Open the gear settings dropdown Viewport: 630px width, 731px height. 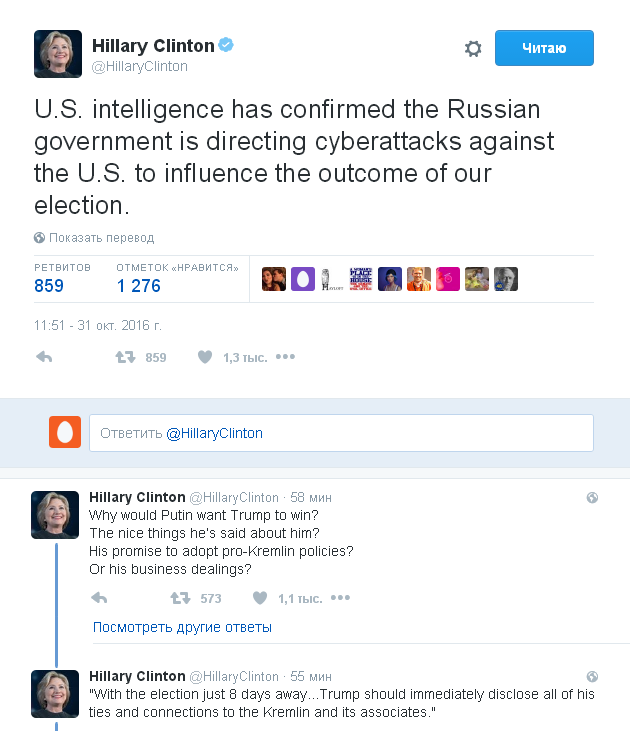[473, 49]
